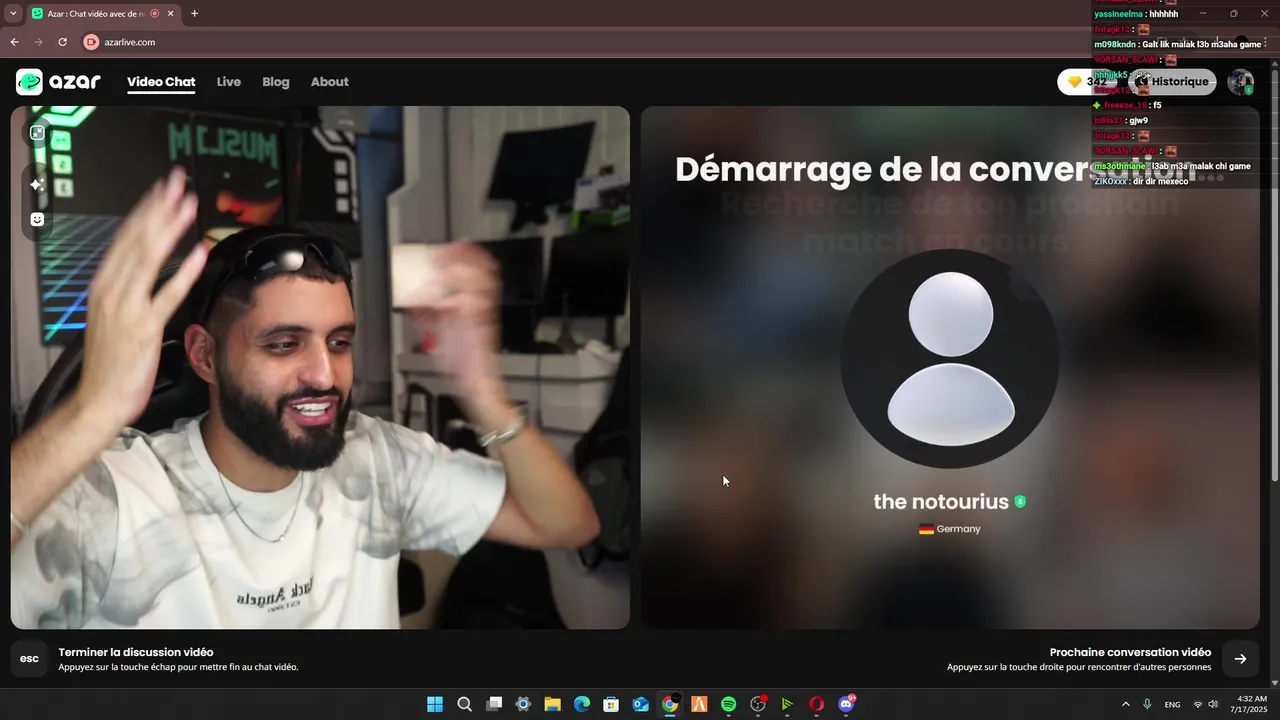Open the Blog page
1280x720 pixels.
[x=276, y=82]
